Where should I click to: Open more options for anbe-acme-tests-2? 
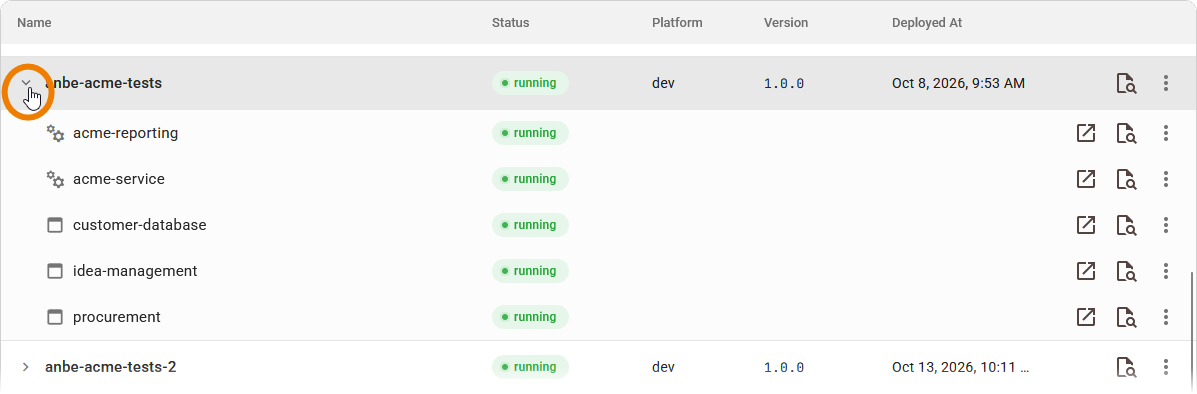tap(1166, 367)
